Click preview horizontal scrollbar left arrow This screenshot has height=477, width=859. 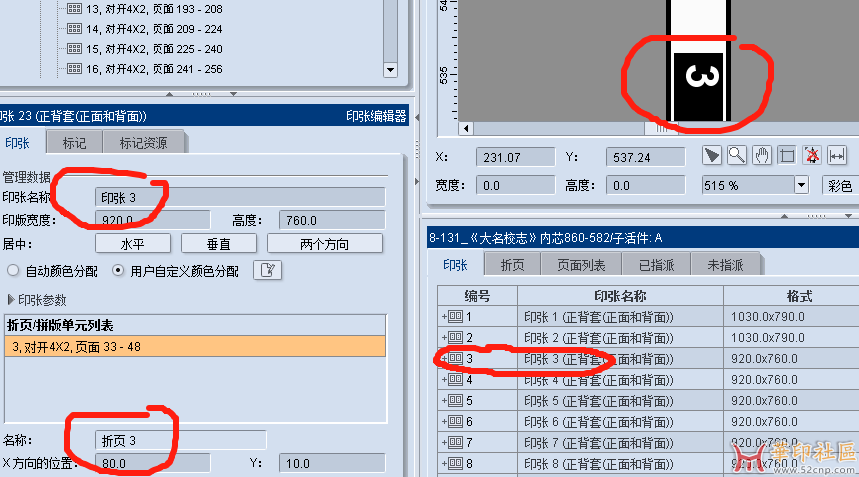click(466, 129)
